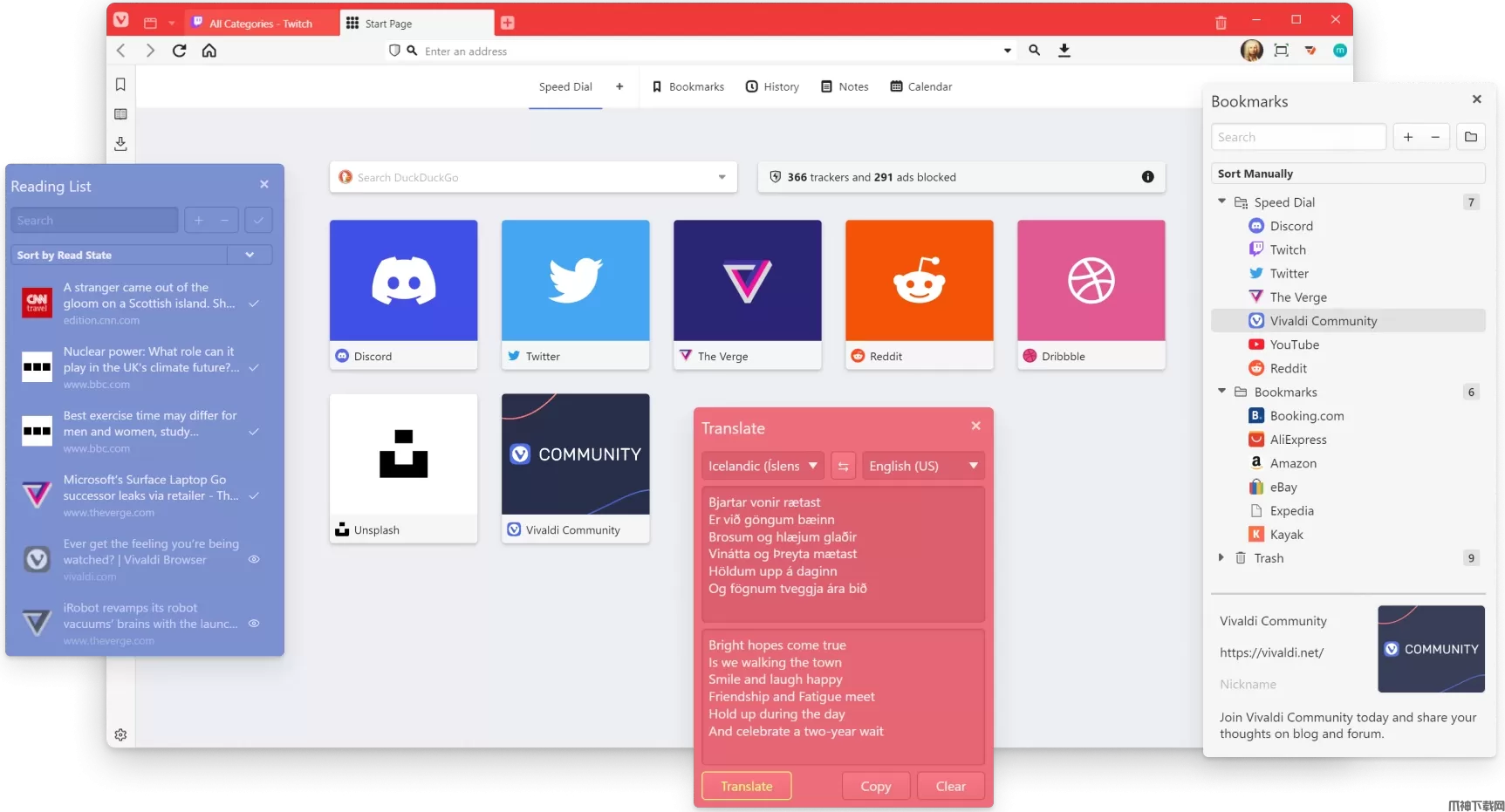
Task: Click the reload page icon
Action: coord(180,51)
